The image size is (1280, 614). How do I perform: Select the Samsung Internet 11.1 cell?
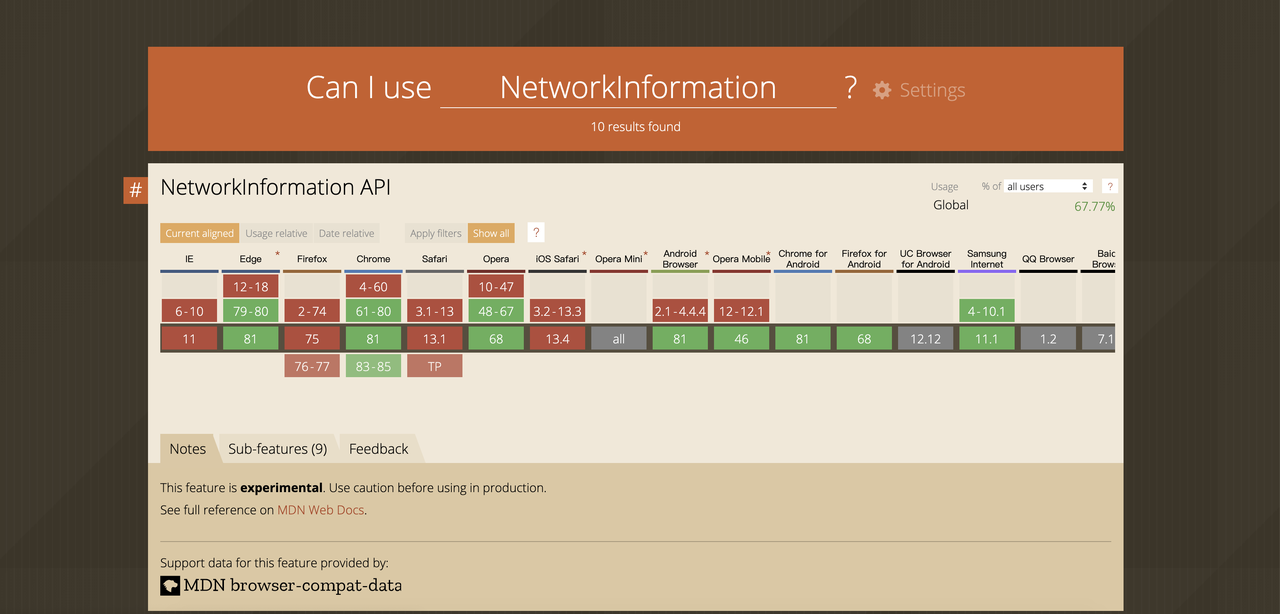pyautogui.click(x=986, y=339)
